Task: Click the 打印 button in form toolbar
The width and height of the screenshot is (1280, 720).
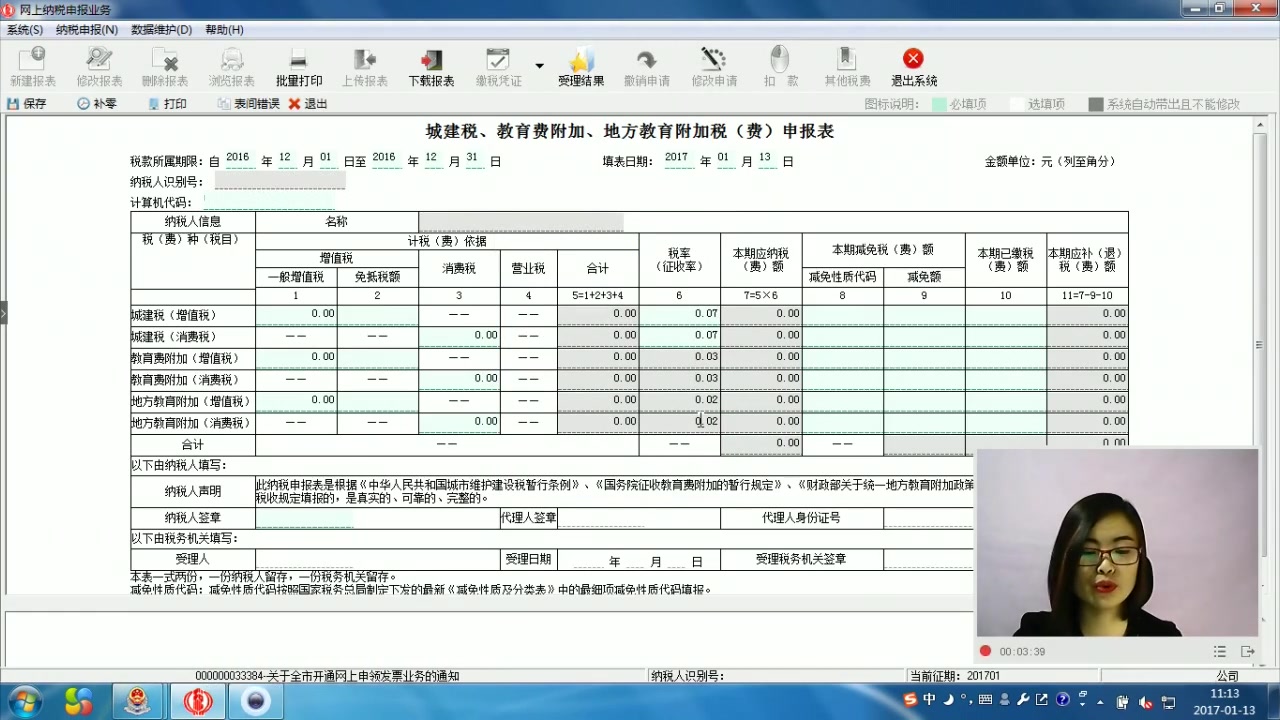Action: point(167,103)
